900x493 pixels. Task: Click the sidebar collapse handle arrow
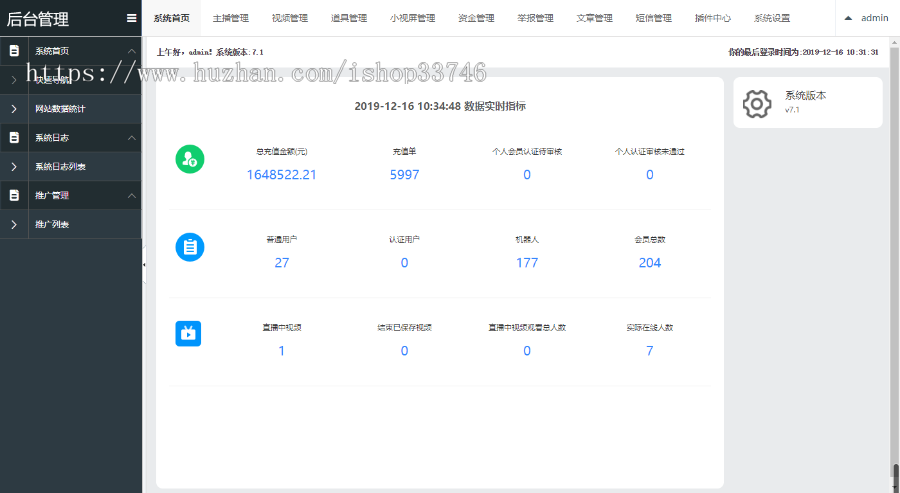[x=144, y=265]
